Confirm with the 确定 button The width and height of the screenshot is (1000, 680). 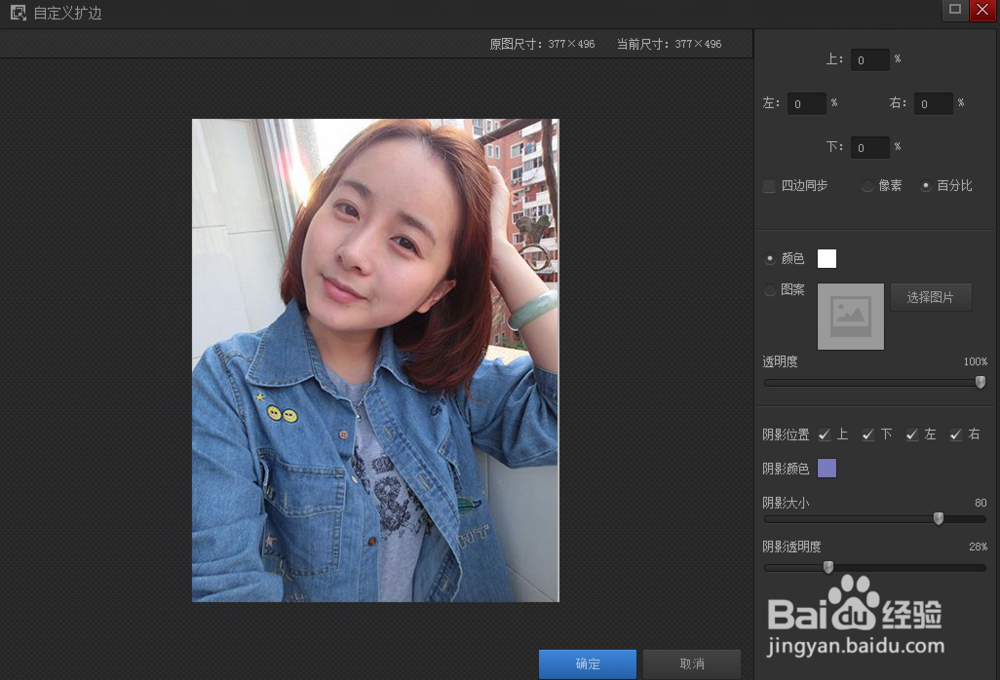tap(587, 663)
